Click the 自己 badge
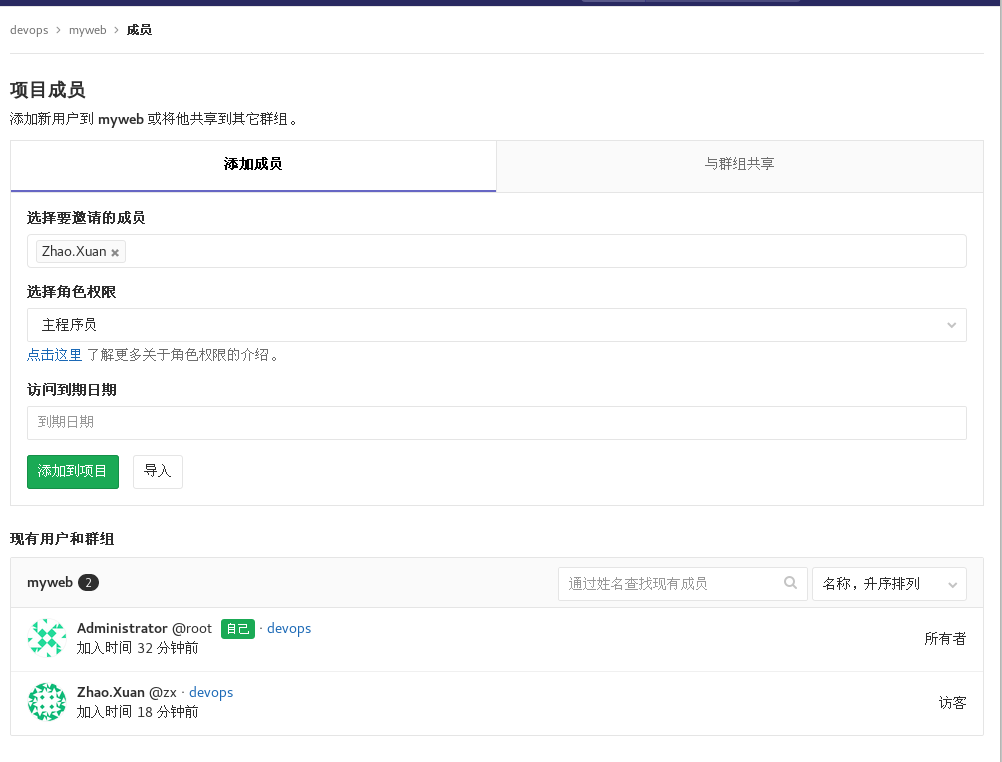 pos(238,629)
